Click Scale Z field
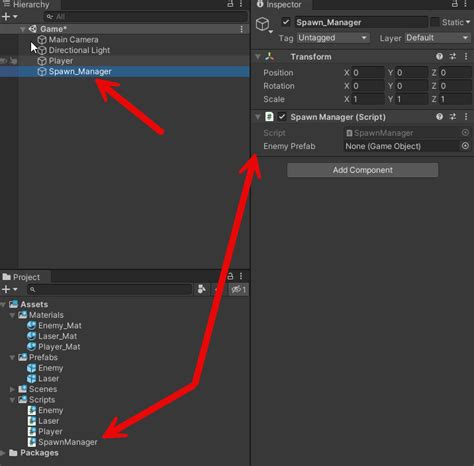This screenshot has height=466, width=474. tap(455, 99)
